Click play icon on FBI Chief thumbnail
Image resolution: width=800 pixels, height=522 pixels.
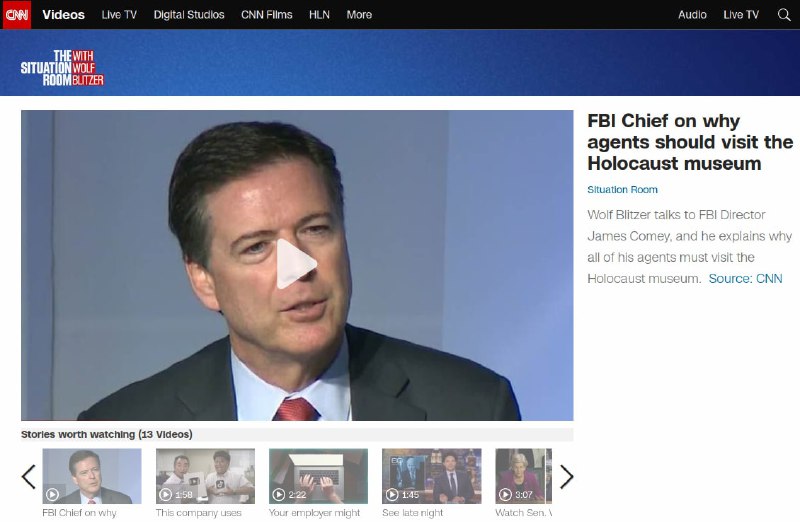[x=52, y=494]
